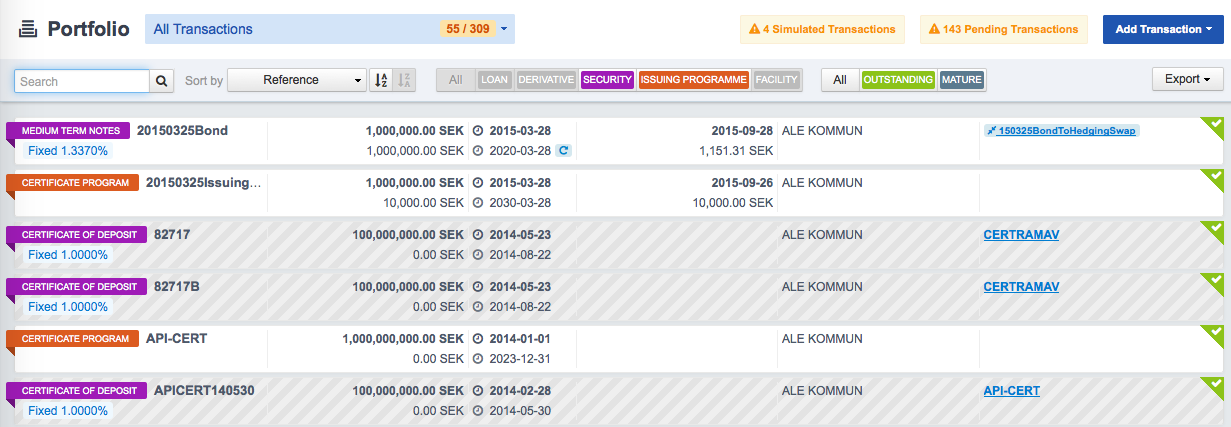Viewport: 1231px width, 427px height.
Task: Open the All Transactions dropdown
Action: [x=330, y=29]
